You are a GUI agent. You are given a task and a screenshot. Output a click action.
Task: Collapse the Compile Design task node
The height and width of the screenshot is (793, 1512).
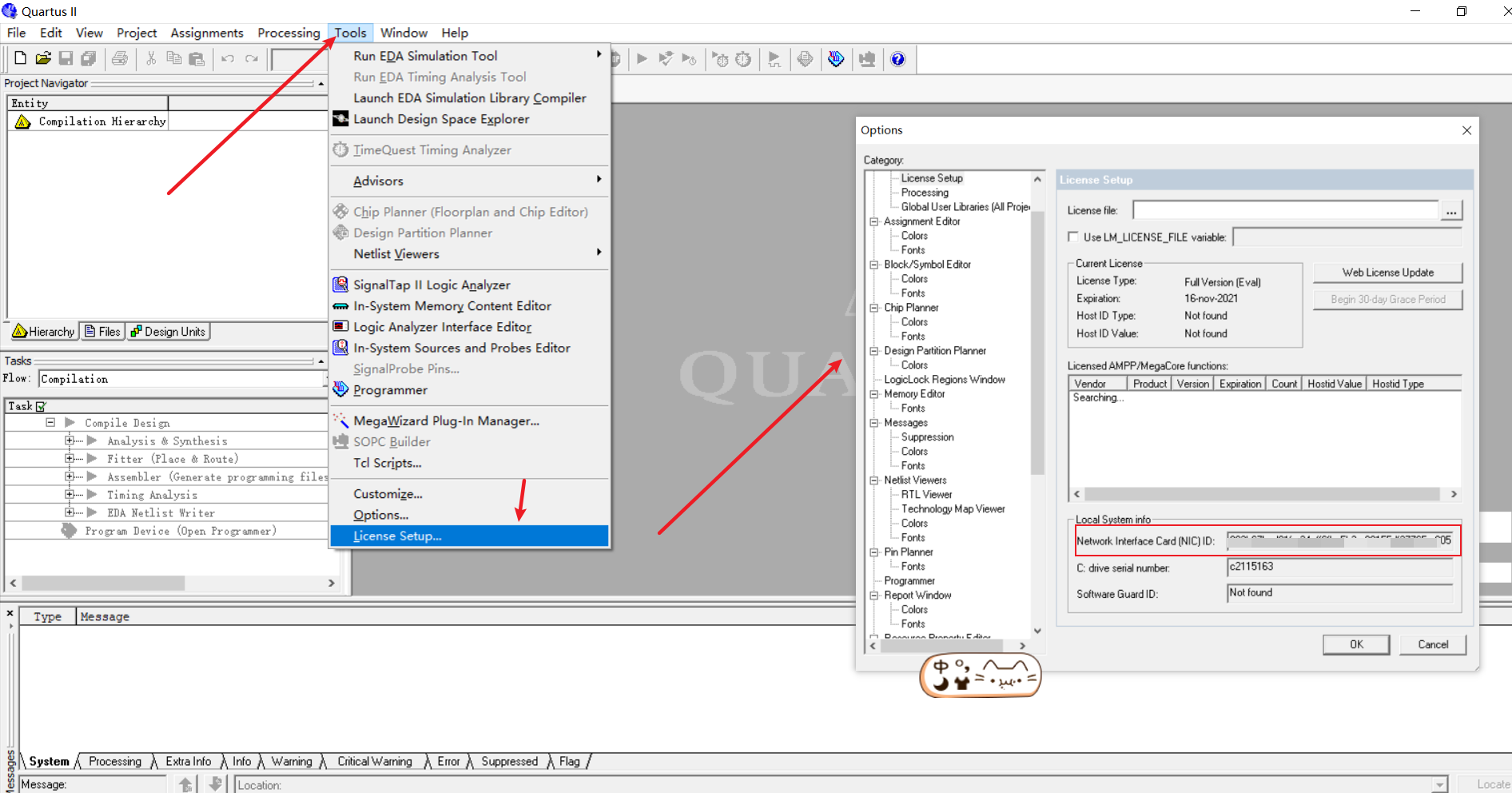[x=50, y=422]
